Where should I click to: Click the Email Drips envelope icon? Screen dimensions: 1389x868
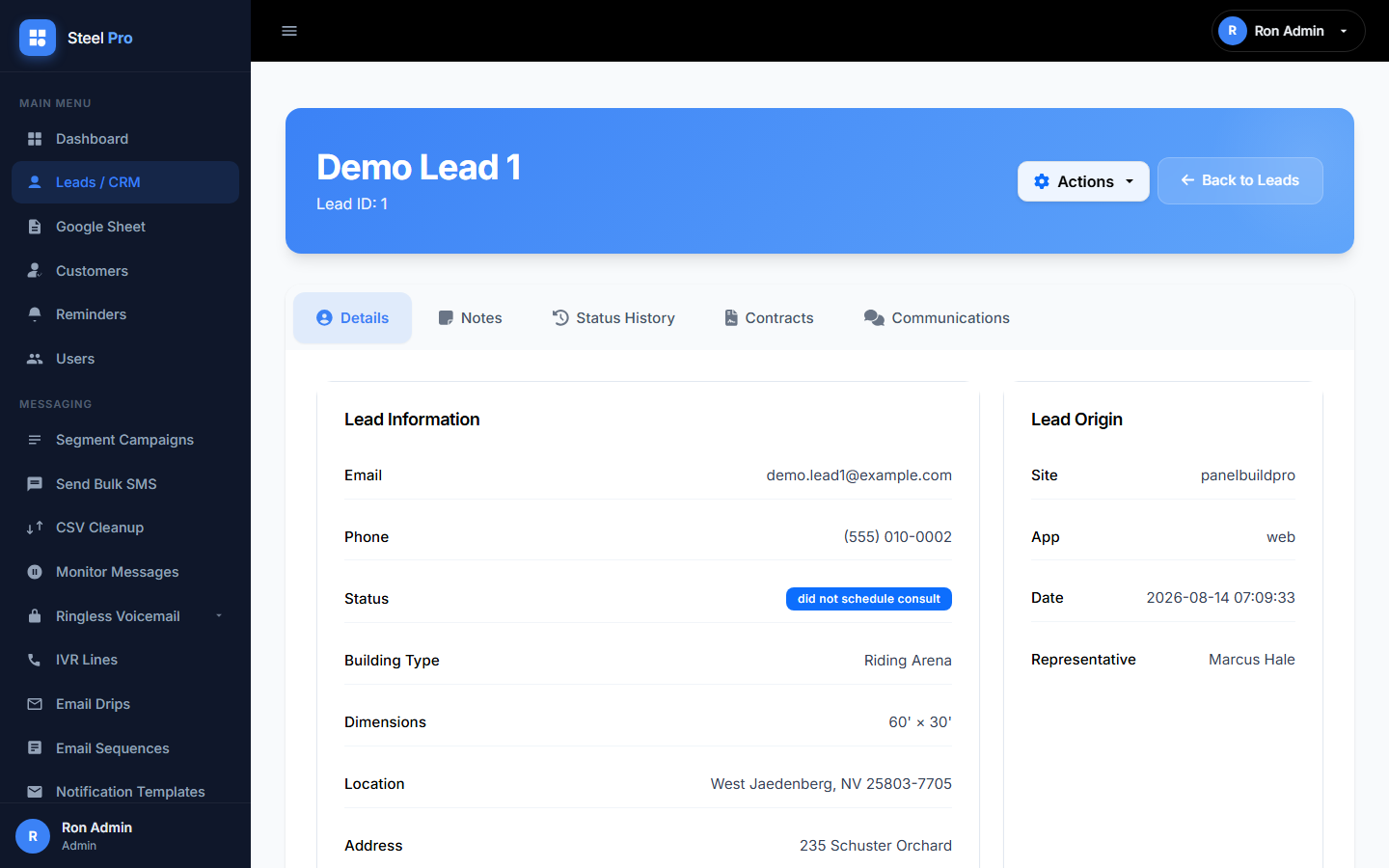[x=35, y=704]
